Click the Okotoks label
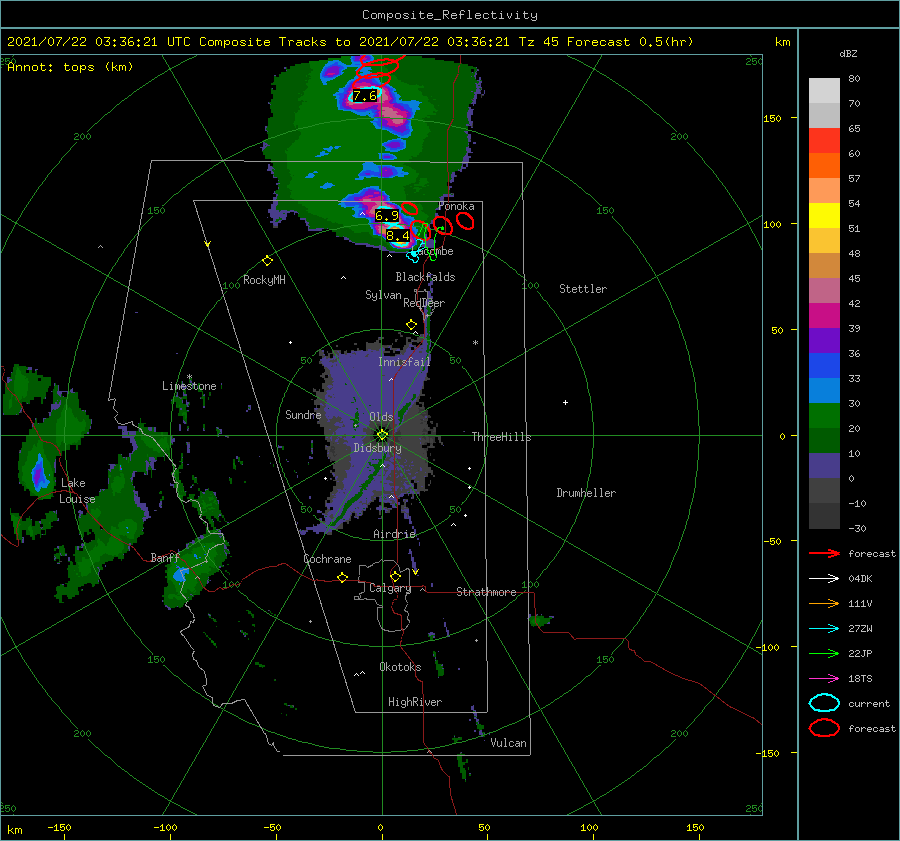 click(x=400, y=667)
